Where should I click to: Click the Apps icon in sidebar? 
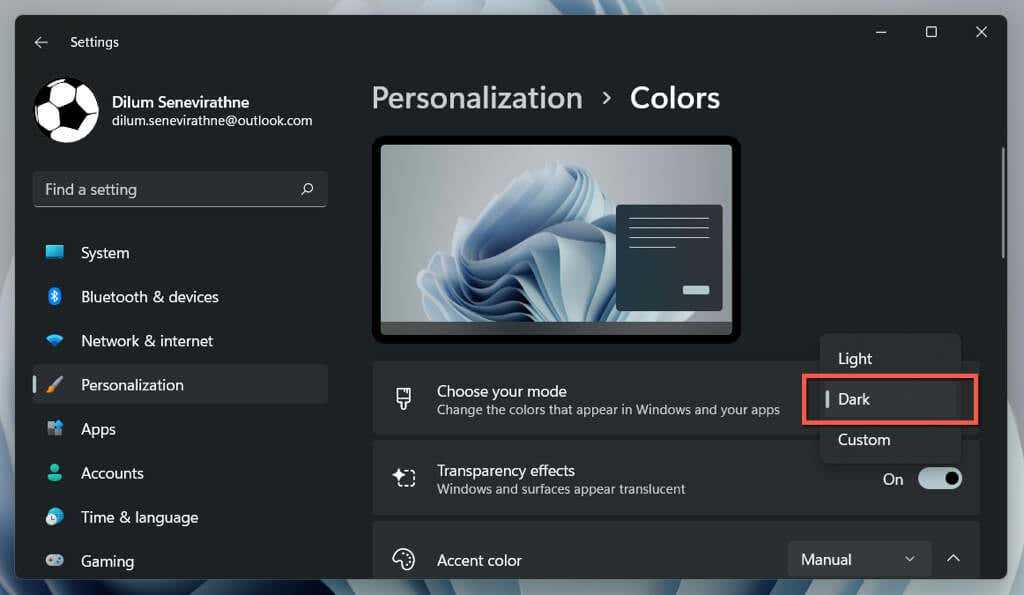(55, 428)
